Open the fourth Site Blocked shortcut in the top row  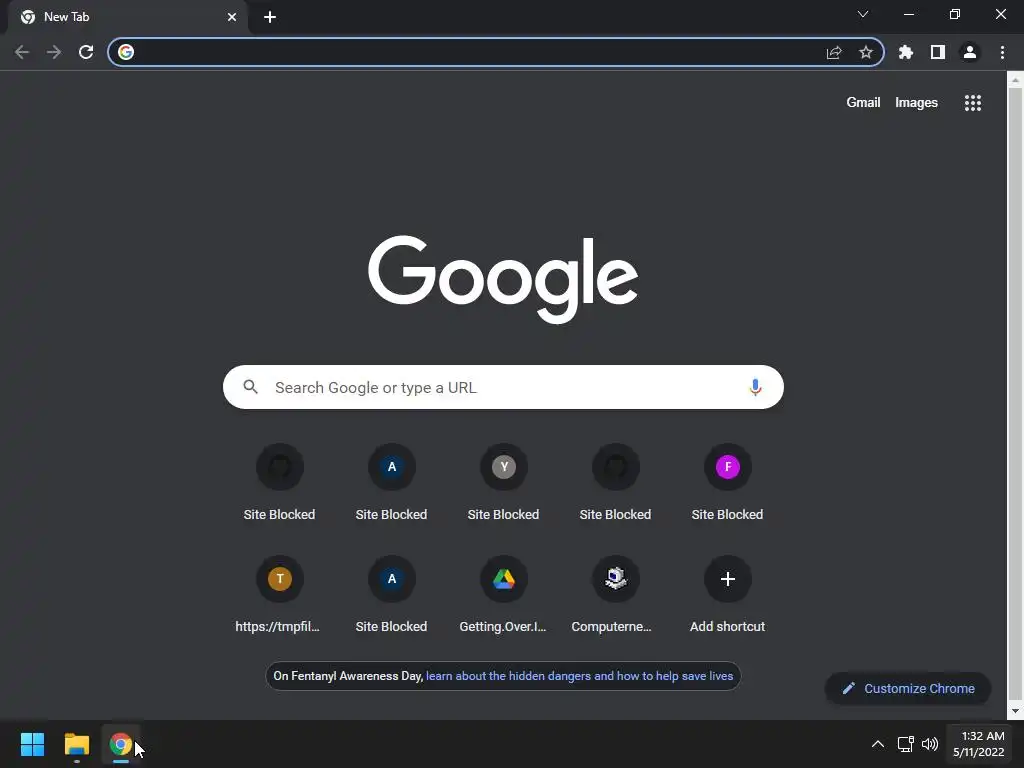(615, 483)
